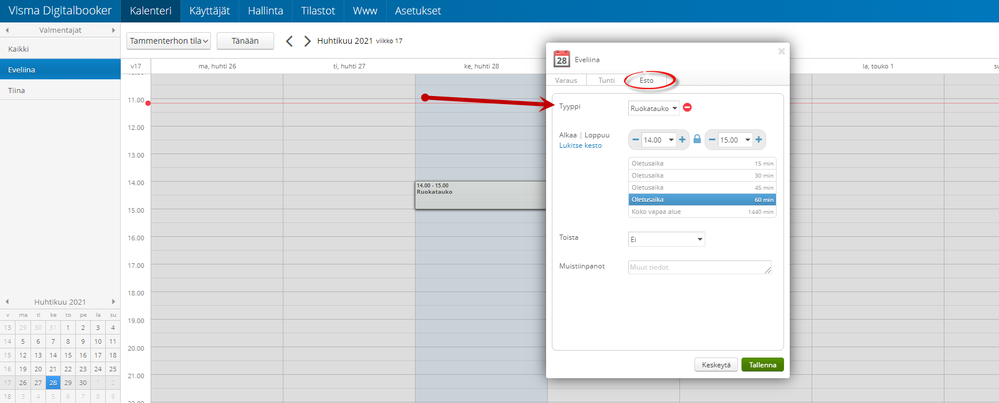Select Eveliina in the trainers list

click(x=60, y=69)
